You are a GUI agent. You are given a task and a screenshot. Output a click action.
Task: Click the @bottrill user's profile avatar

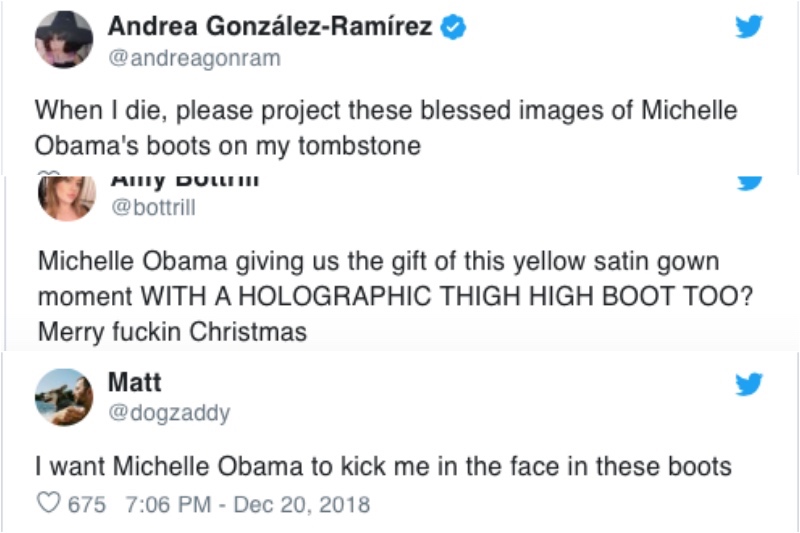tap(65, 196)
